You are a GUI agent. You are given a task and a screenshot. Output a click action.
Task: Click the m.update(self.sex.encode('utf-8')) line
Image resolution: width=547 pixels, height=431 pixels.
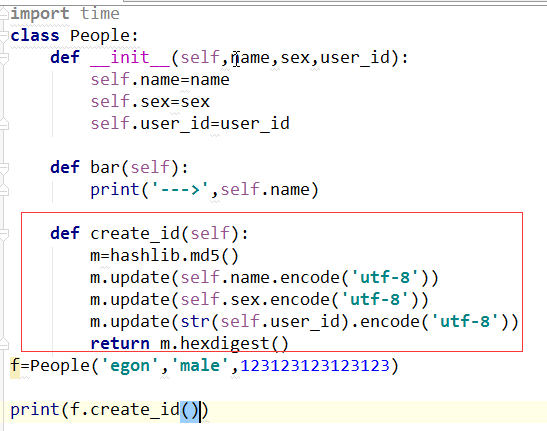(x=259, y=300)
